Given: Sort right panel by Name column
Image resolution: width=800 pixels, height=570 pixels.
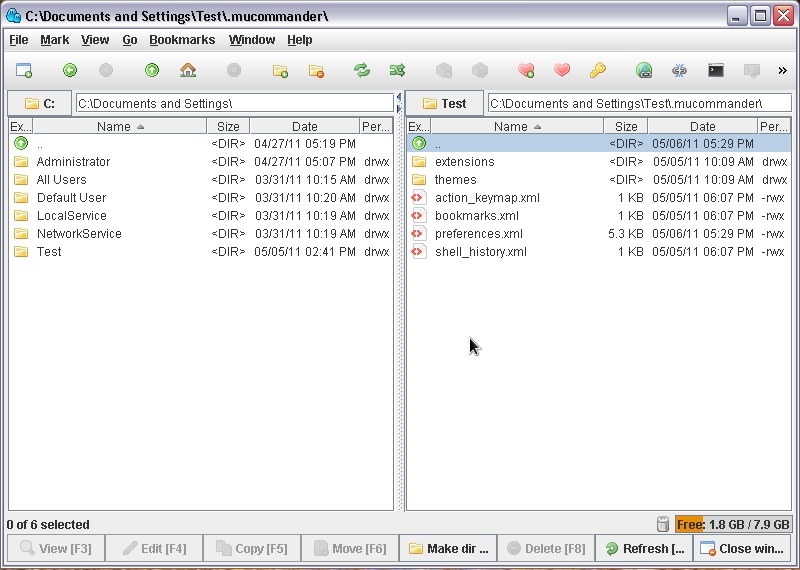Looking at the screenshot, I should pyautogui.click(x=517, y=126).
